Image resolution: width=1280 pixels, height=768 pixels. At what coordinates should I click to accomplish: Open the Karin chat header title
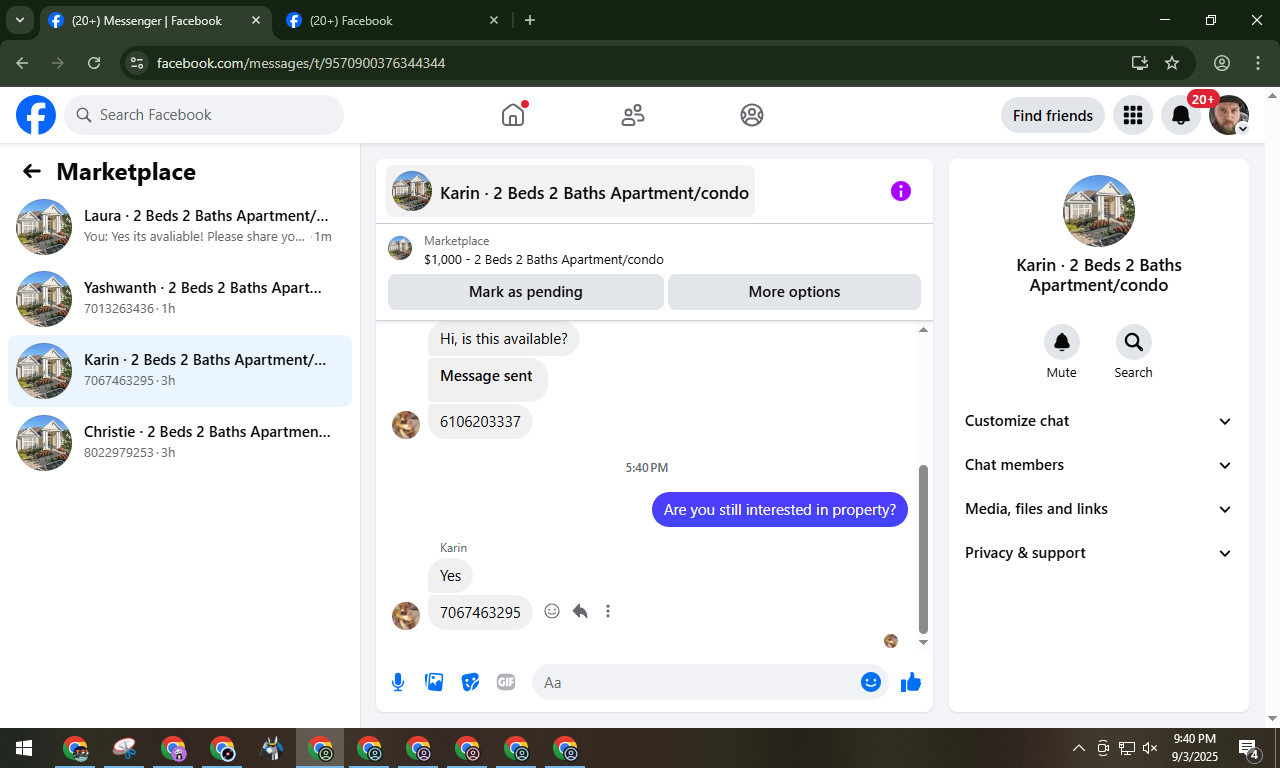click(571, 191)
